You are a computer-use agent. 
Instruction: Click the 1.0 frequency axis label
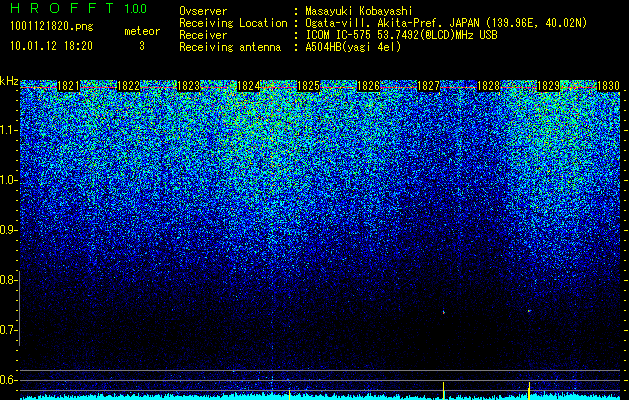pos(8,180)
